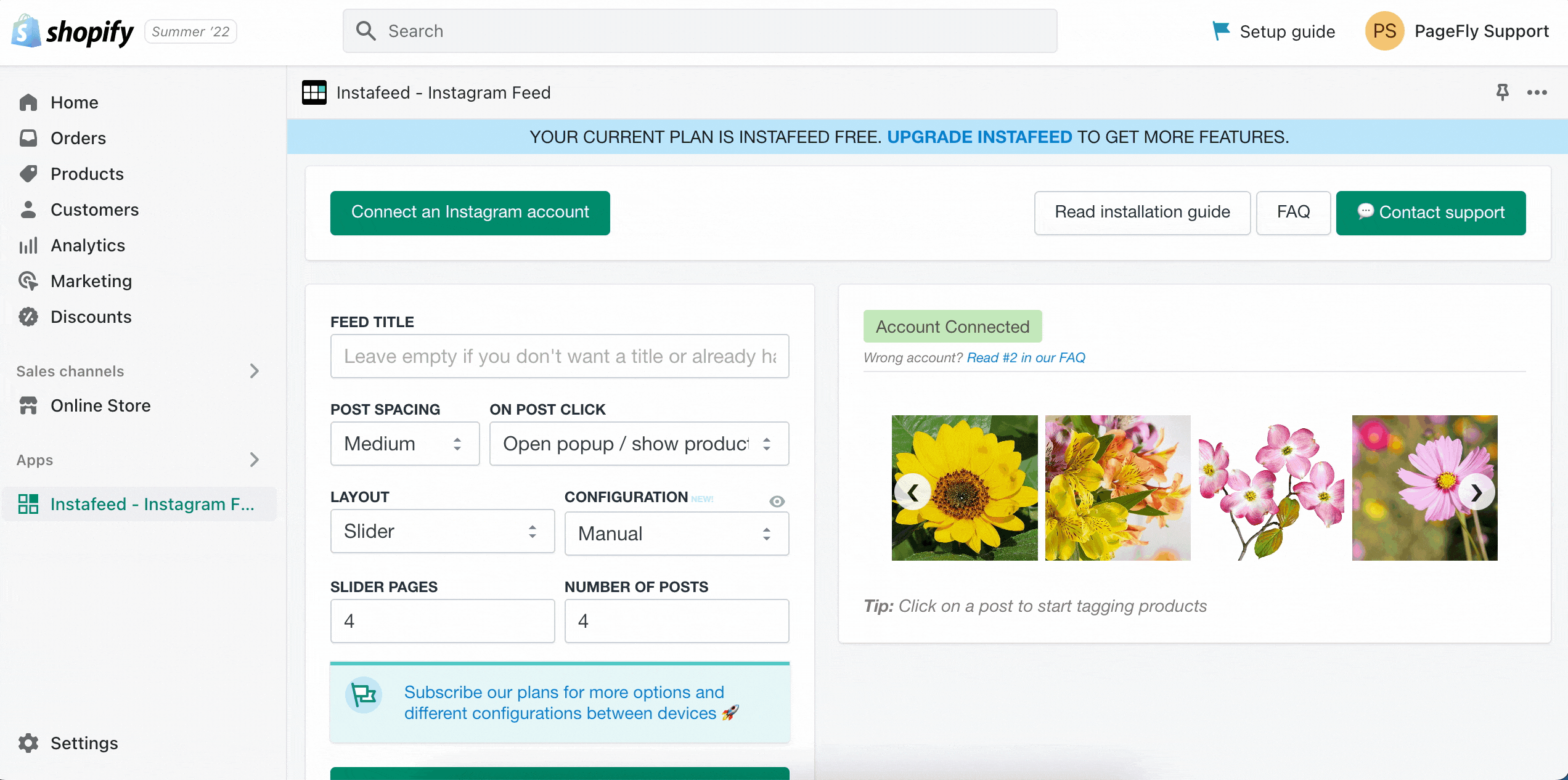This screenshot has height=780, width=1568.
Task: Click the yellow sunflower post thumbnail
Action: (x=965, y=488)
